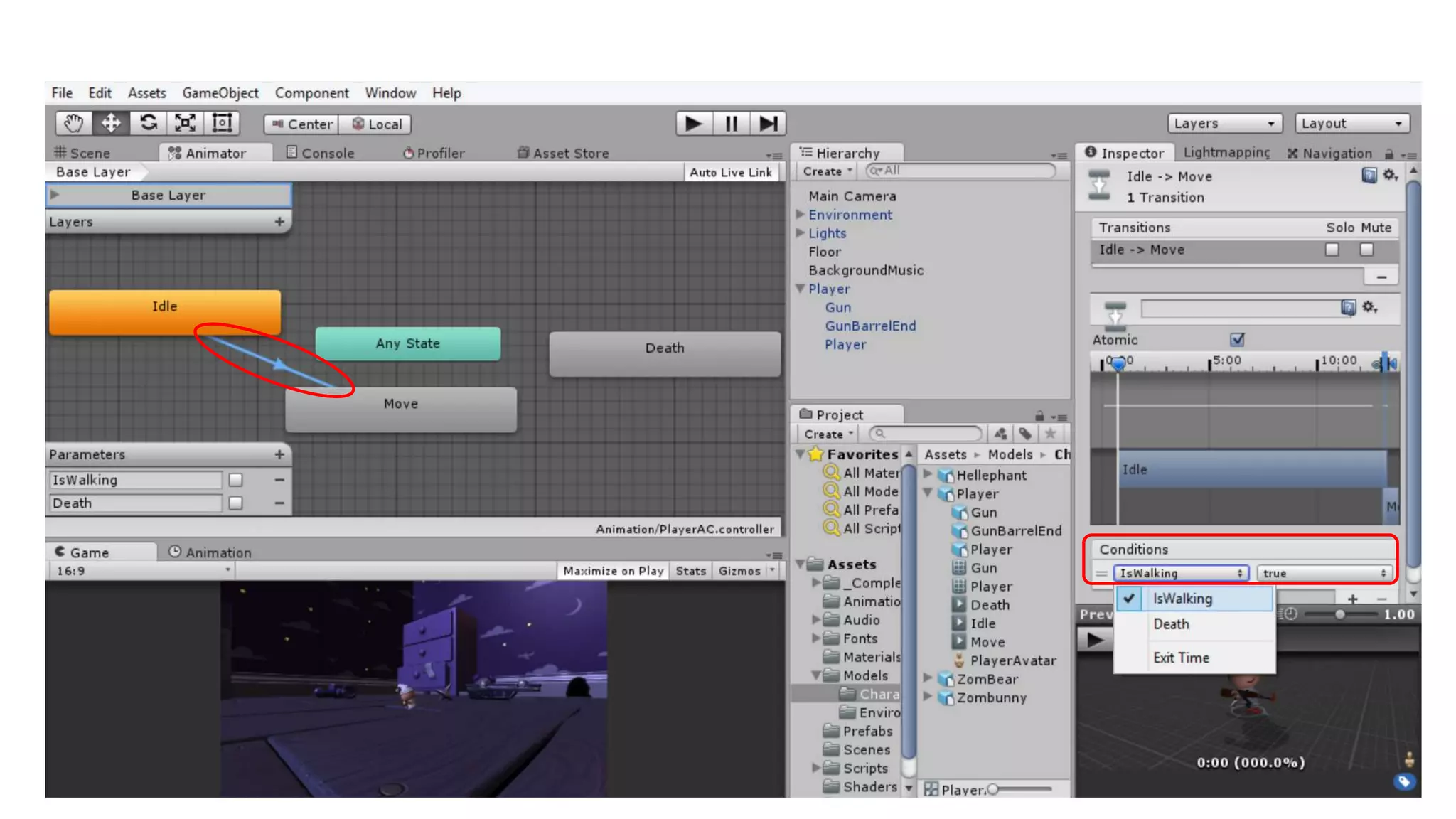The height and width of the screenshot is (819, 1456).
Task: Open Hierarchy Create dropdown
Action: pos(827,171)
